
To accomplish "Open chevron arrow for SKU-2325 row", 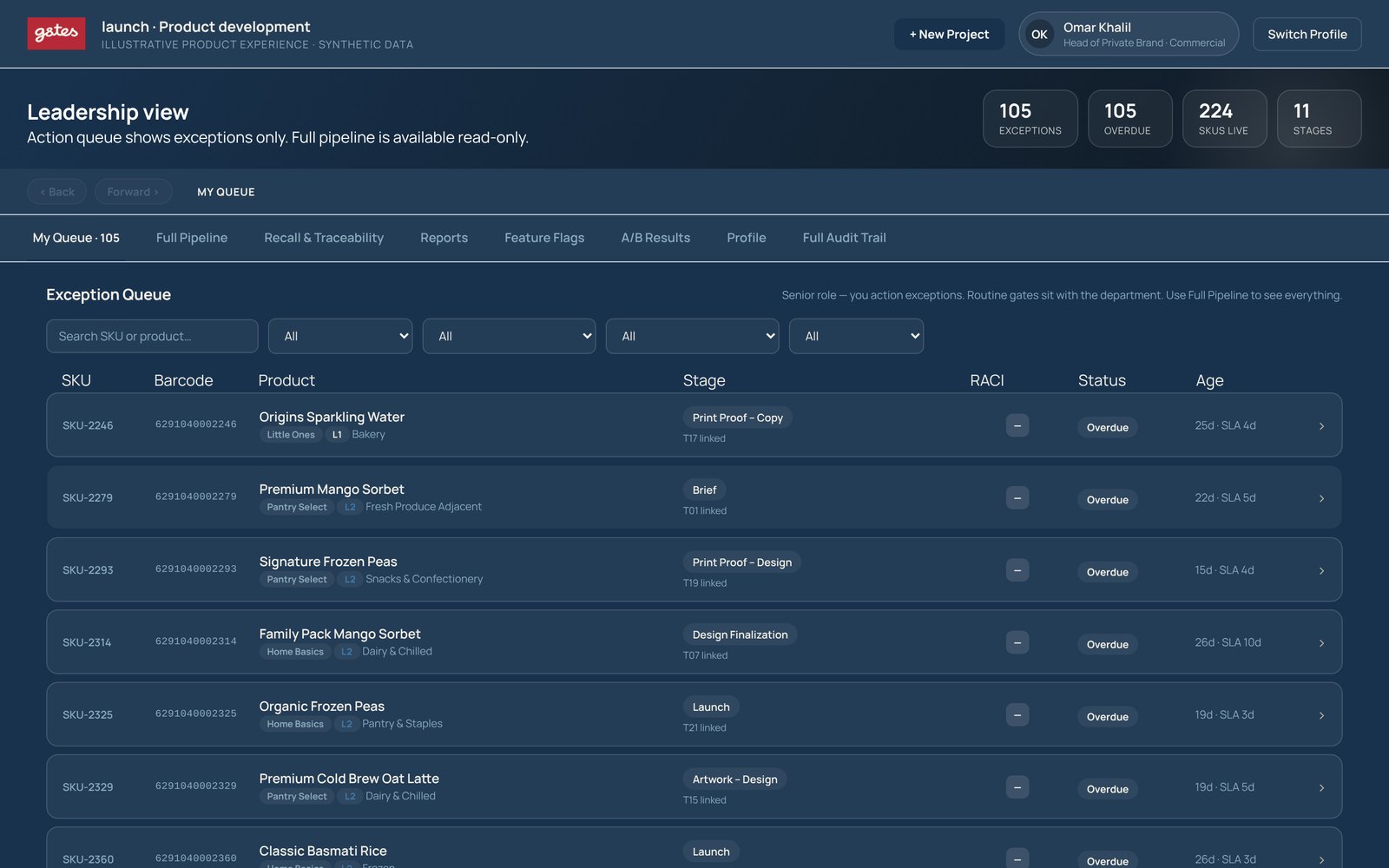I will (1321, 715).
